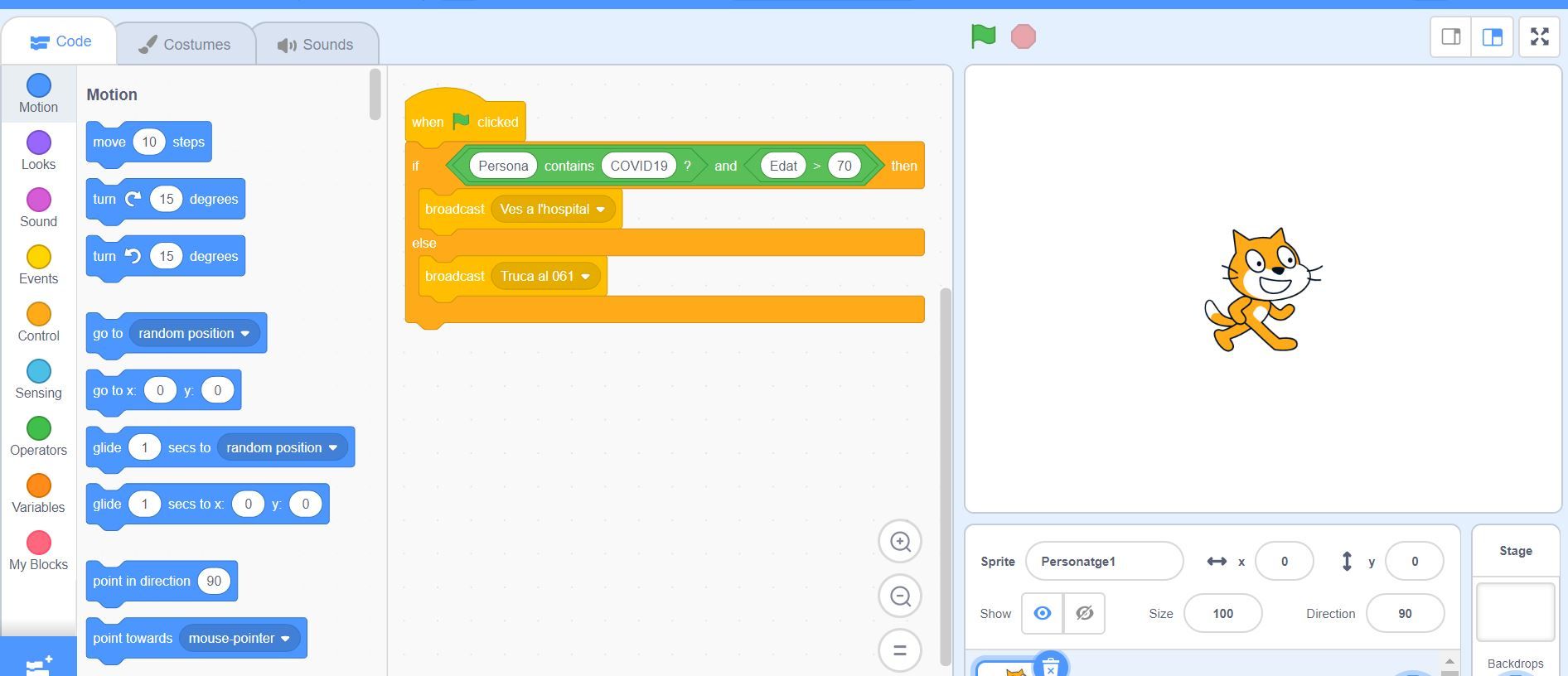Open the Sounds tab
Image resolution: width=1568 pixels, height=676 pixels.
click(315, 45)
